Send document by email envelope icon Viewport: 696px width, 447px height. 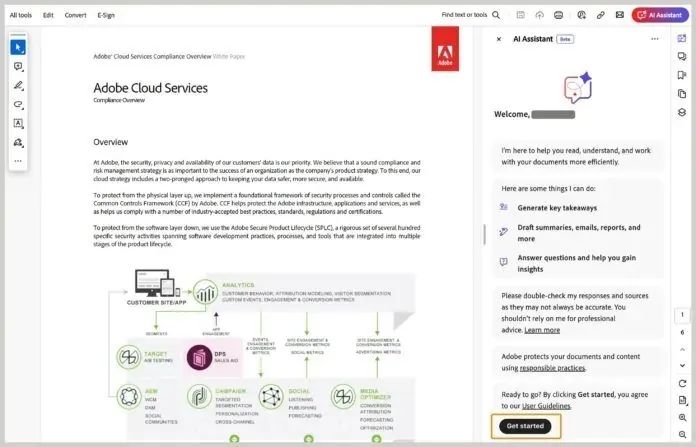click(x=620, y=15)
